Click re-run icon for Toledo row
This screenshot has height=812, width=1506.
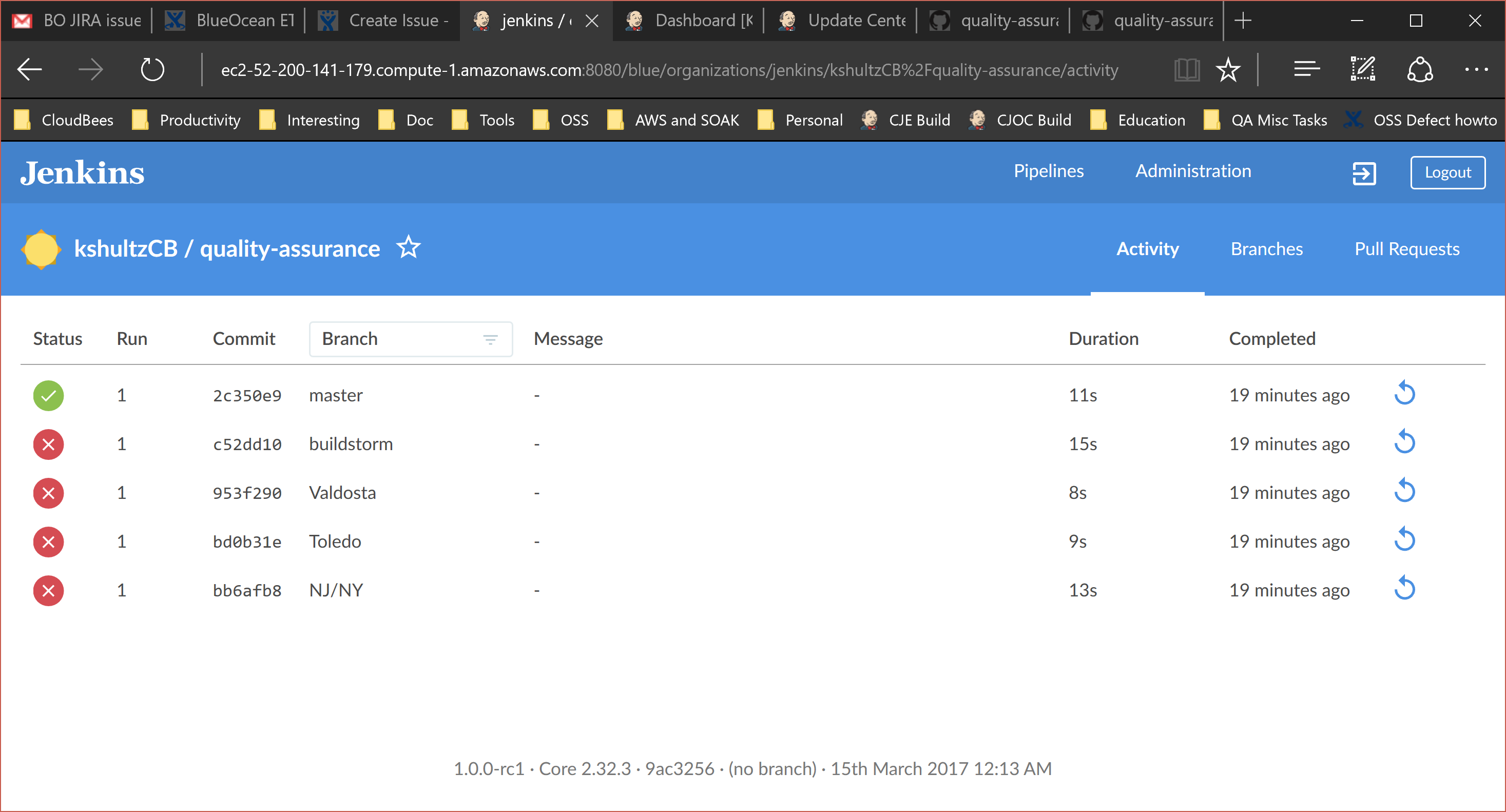(1404, 540)
